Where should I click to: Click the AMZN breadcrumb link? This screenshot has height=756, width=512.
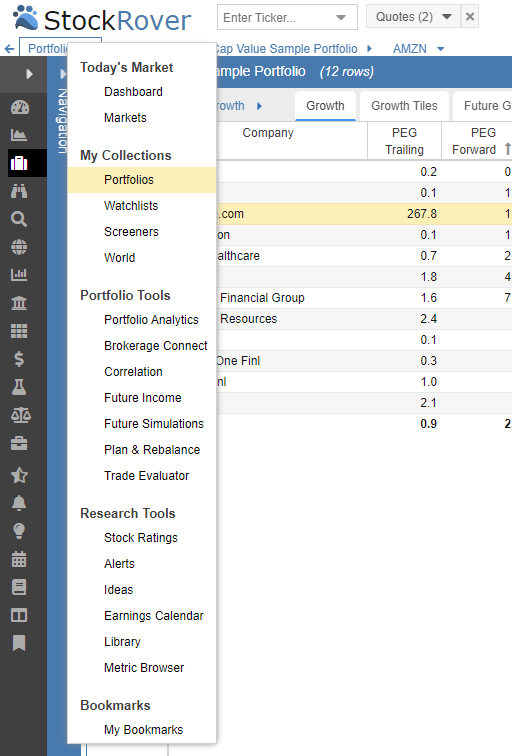click(410, 49)
